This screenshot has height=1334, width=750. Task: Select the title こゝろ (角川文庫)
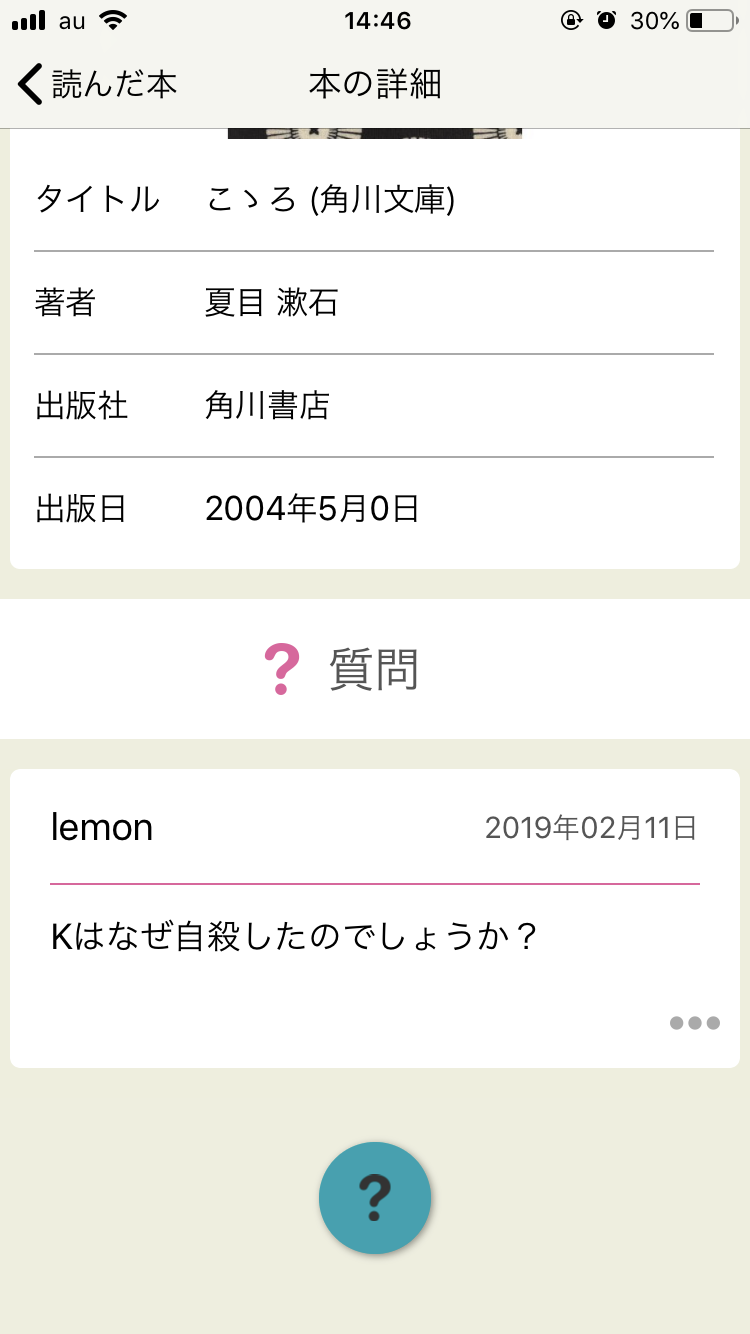[330, 200]
